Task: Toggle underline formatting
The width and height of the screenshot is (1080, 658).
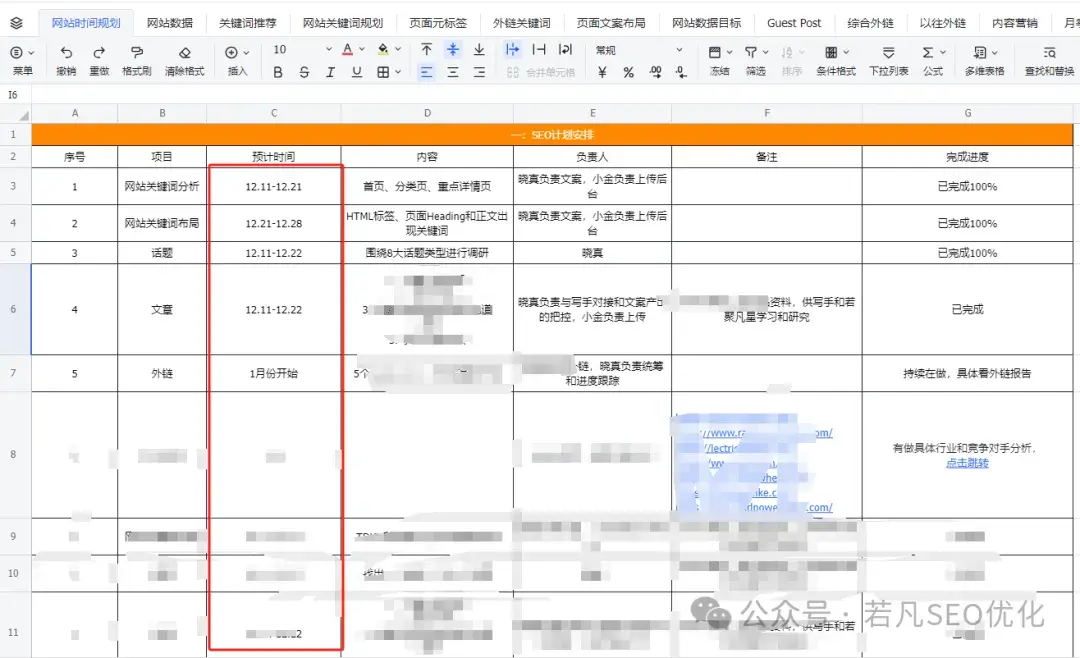Action: click(x=356, y=72)
